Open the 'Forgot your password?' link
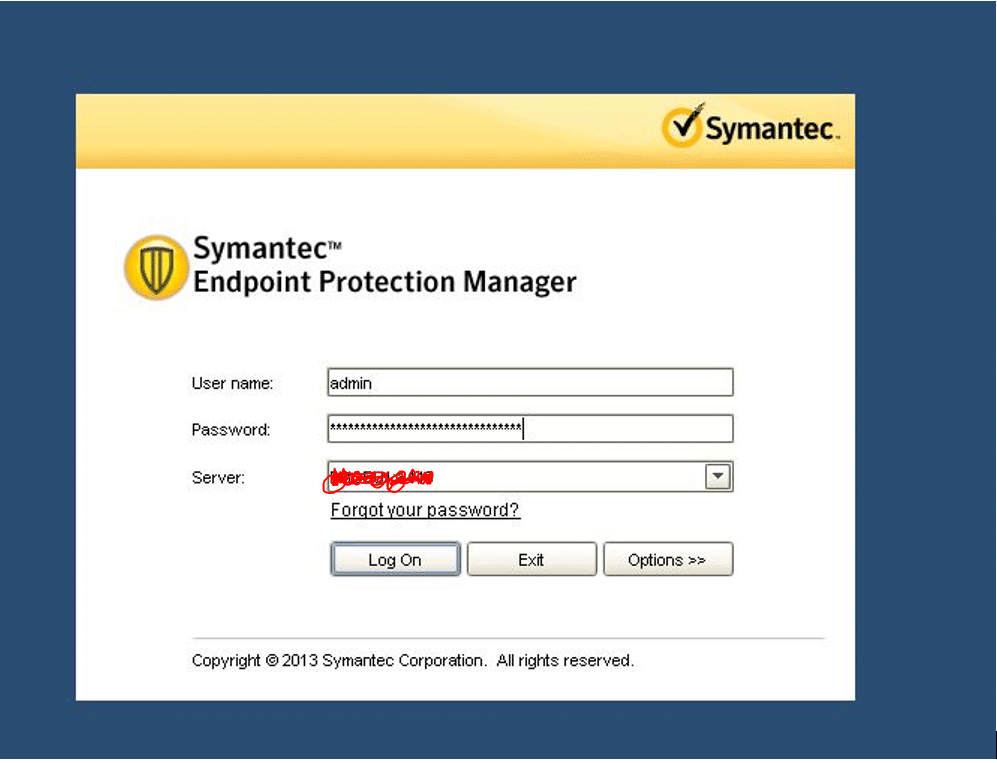Image resolution: width=997 pixels, height=763 pixels. 425,510
